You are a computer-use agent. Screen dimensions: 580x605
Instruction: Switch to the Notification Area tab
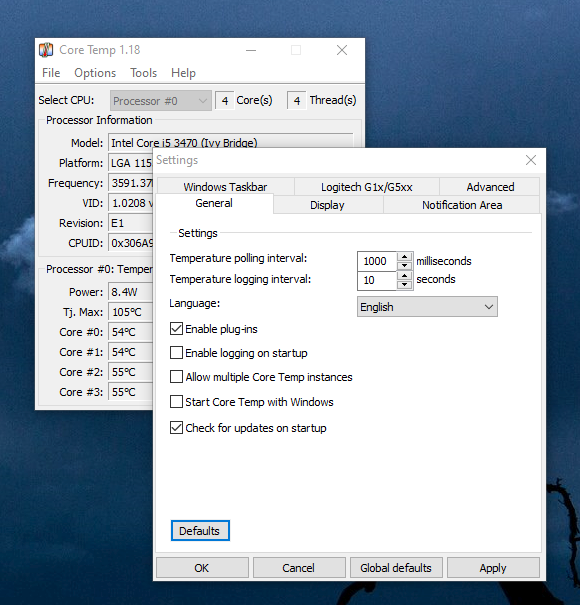(x=462, y=205)
